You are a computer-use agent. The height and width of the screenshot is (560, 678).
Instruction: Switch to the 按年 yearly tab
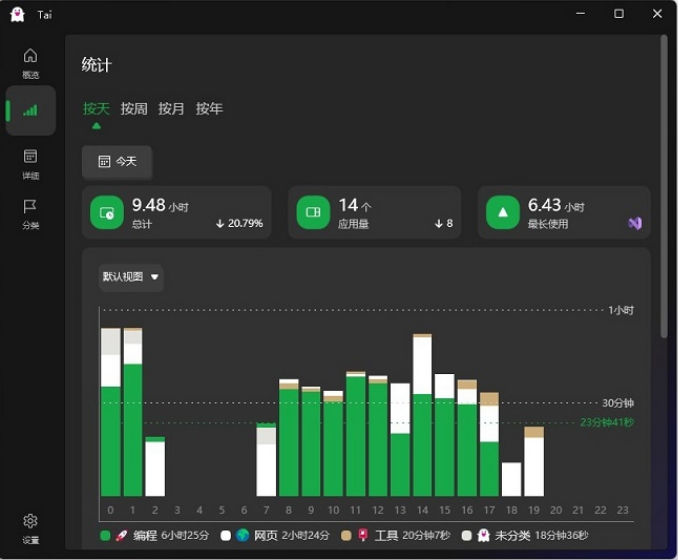(209, 109)
